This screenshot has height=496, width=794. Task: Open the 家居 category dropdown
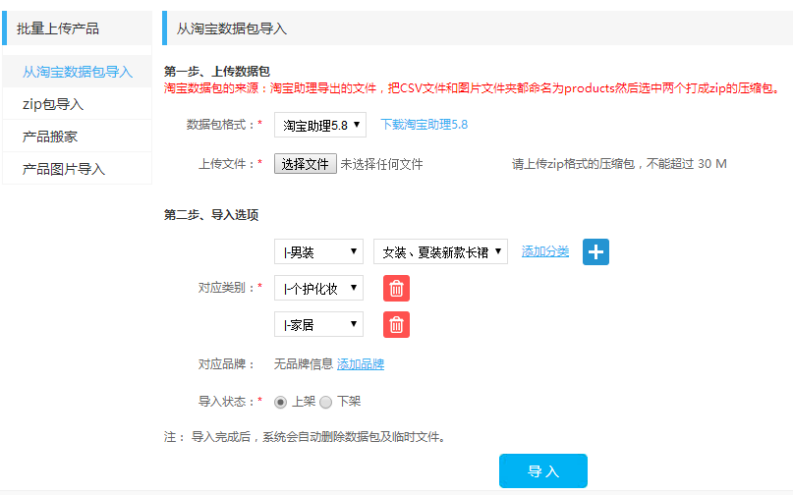coord(318,325)
